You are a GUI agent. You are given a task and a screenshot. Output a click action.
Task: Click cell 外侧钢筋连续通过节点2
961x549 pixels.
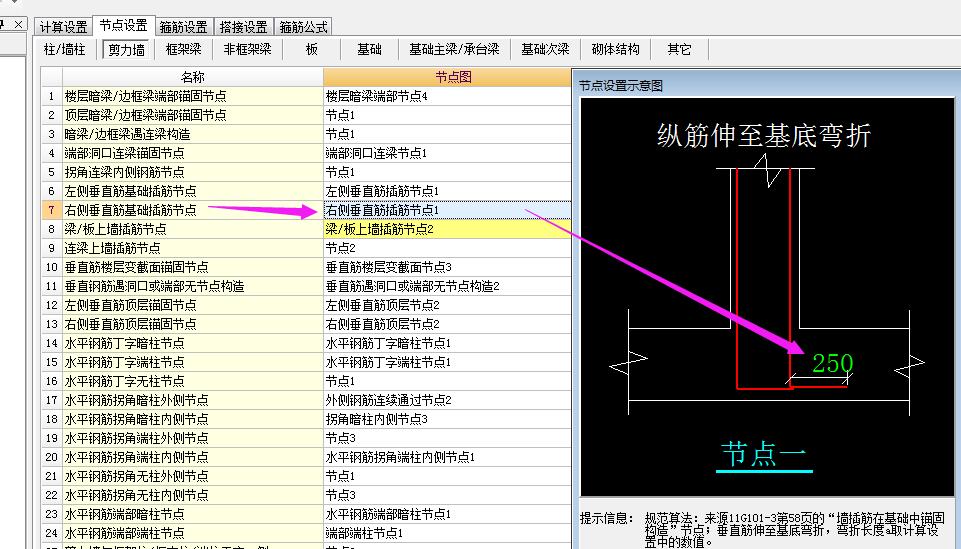[447, 400]
